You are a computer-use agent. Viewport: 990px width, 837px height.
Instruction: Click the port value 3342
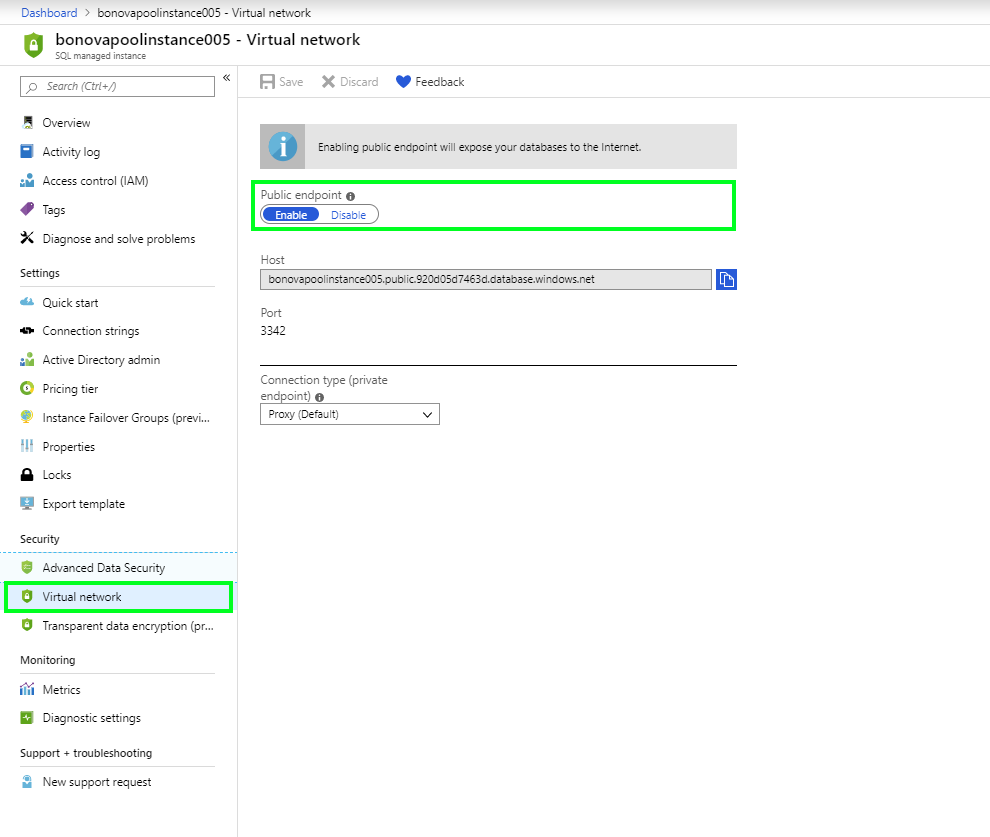[273, 331]
